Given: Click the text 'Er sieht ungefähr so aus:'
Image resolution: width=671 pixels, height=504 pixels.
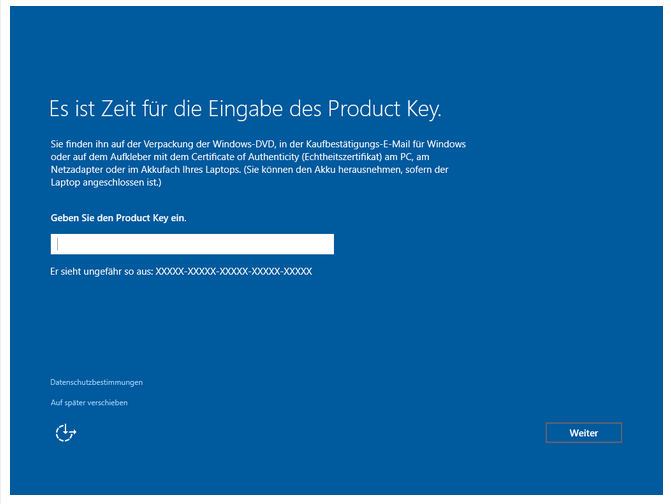Looking at the screenshot, I should (x=101, y=271).
